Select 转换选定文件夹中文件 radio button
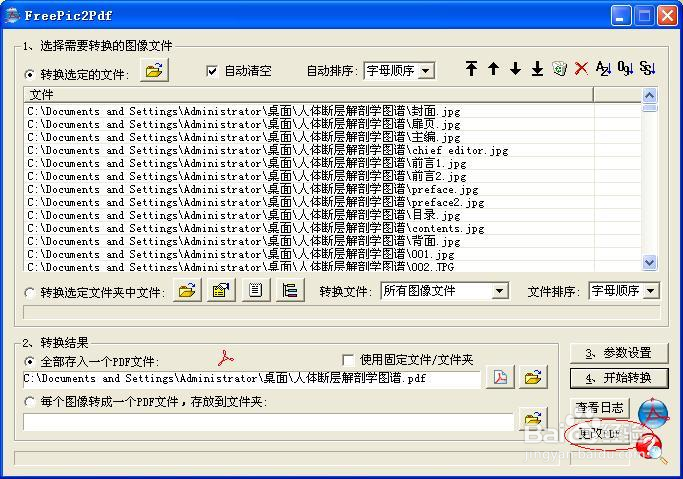Viewport: 683px width, 479px height. click(29, 293)
